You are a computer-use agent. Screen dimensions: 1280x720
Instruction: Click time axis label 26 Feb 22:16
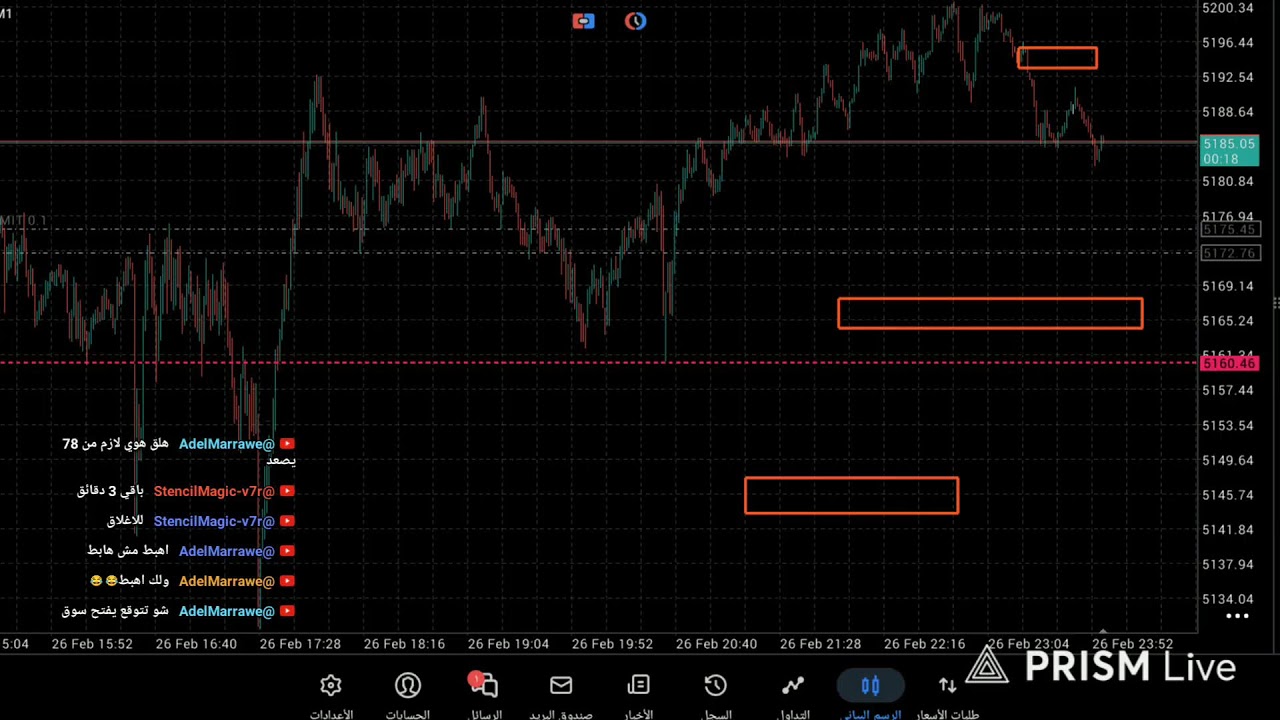[924, 644]
